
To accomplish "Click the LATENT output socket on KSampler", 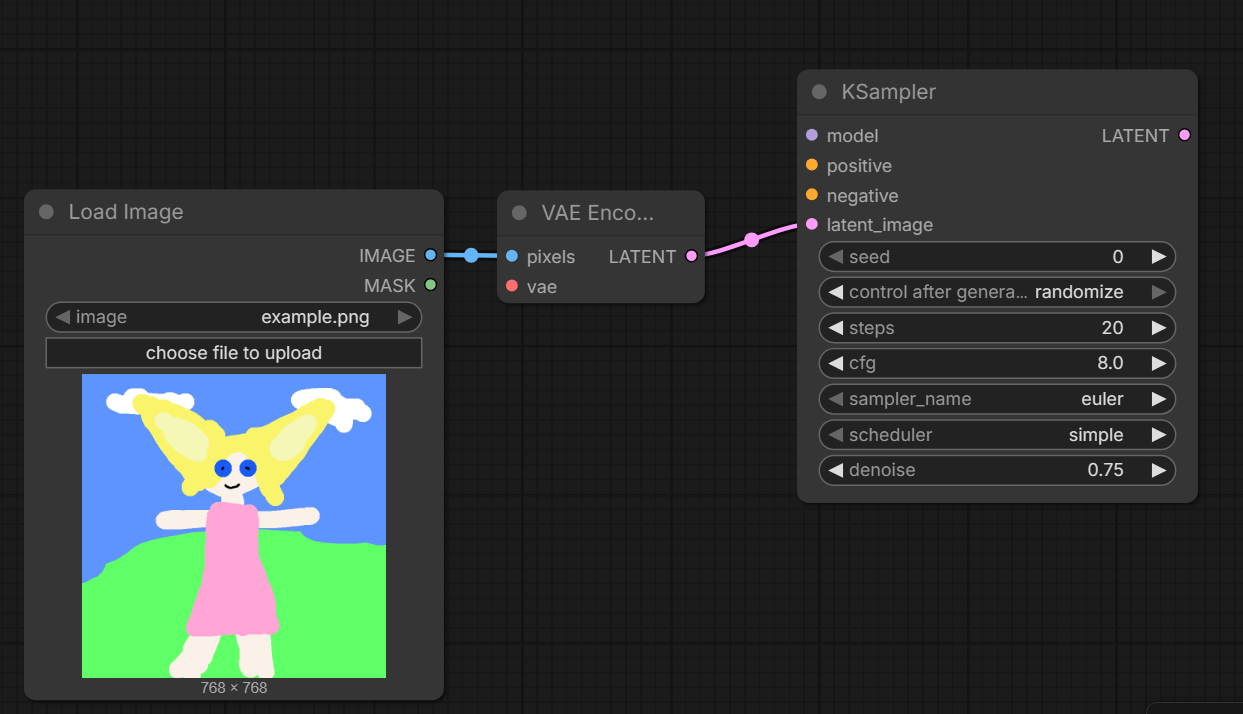I will 1185,135.
